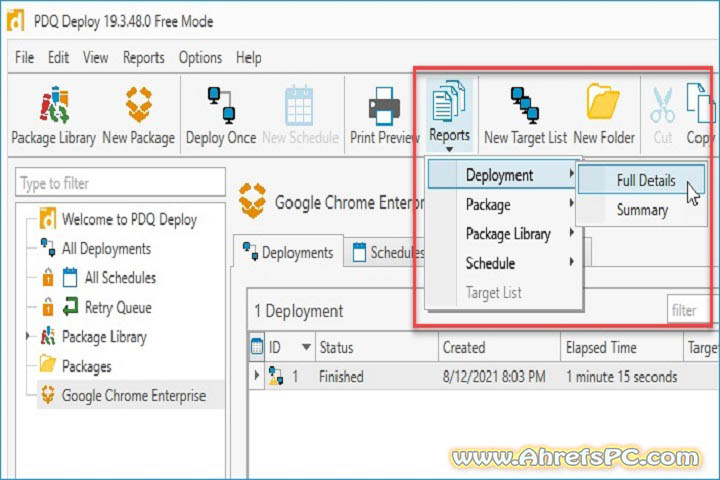Click lock icon beside All Schedules
Viewport: 720px width, 480px height.
[48, 277]
